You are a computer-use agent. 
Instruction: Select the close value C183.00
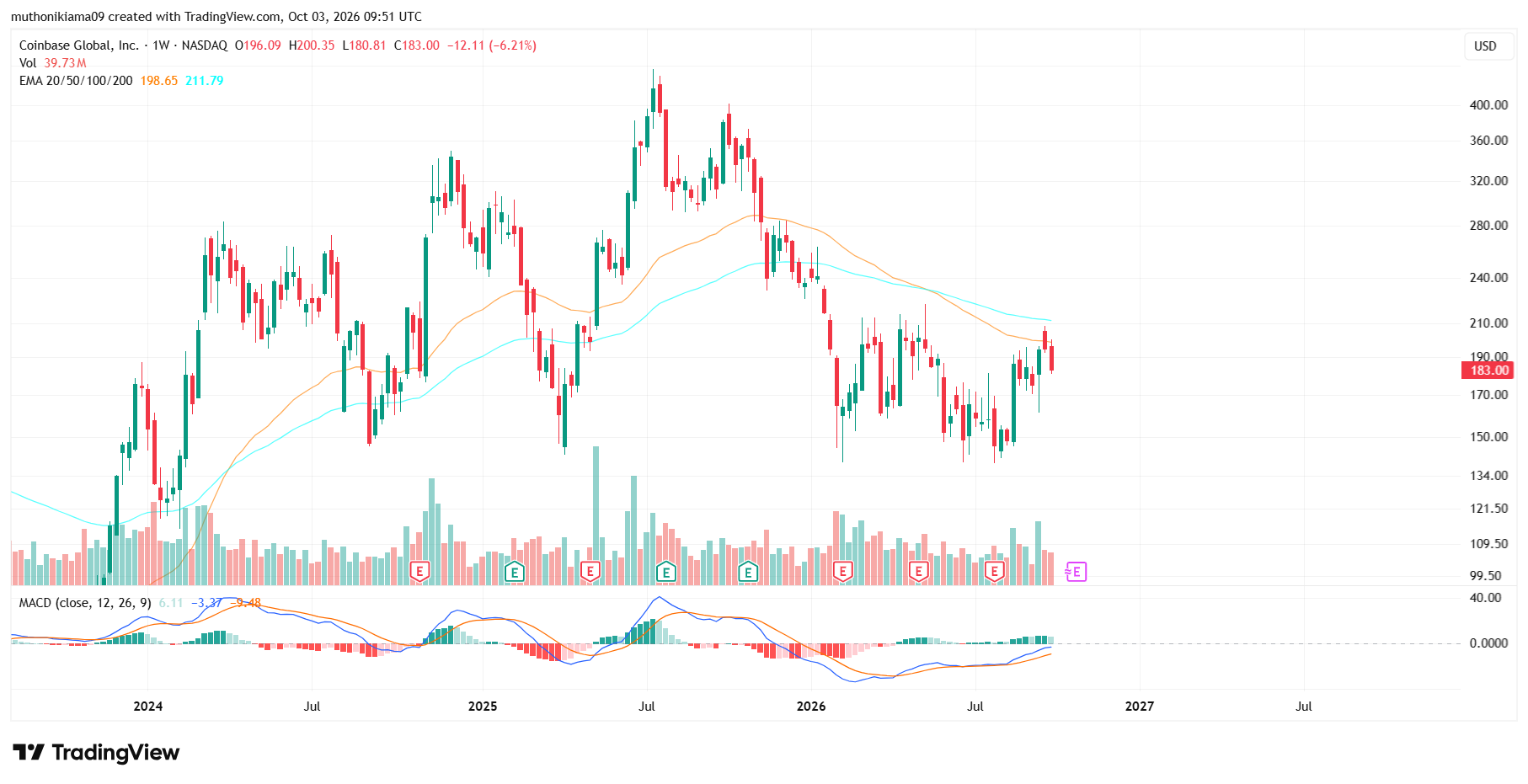[x=417, y=45]
